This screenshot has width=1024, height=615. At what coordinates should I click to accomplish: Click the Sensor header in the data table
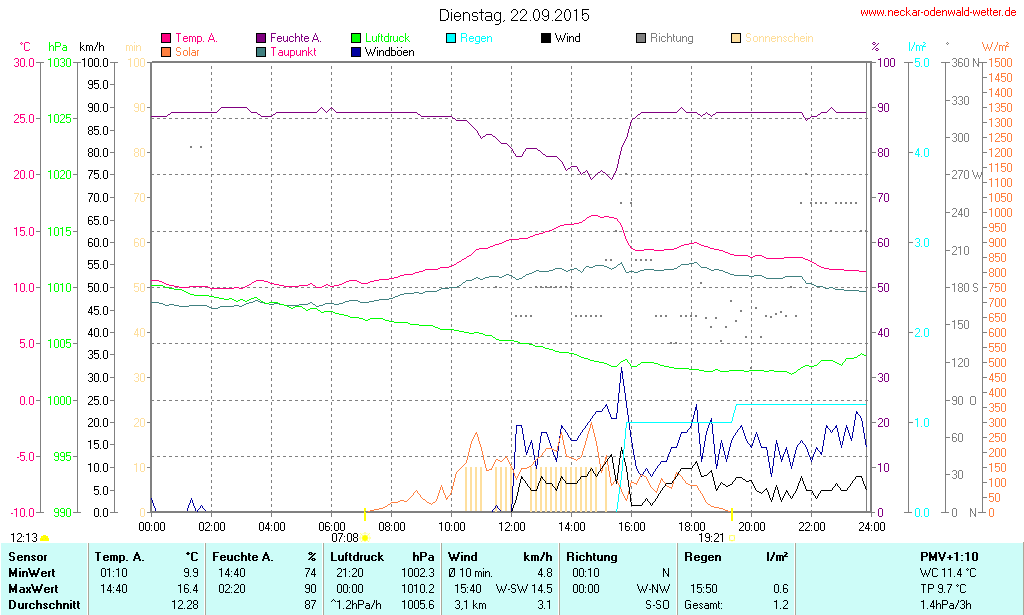[28, 556]
